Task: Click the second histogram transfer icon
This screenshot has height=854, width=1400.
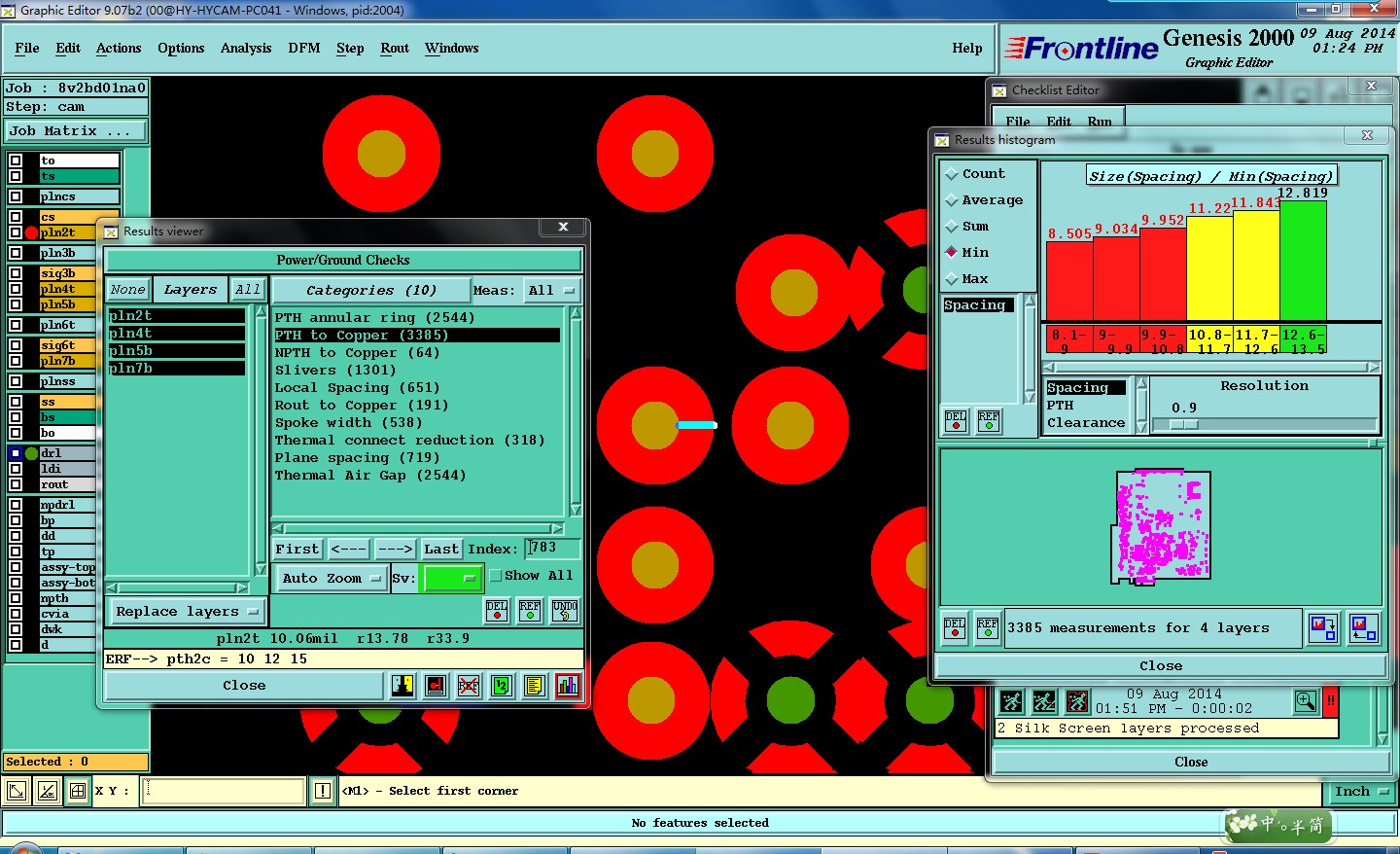Action: pos(1363,628)
